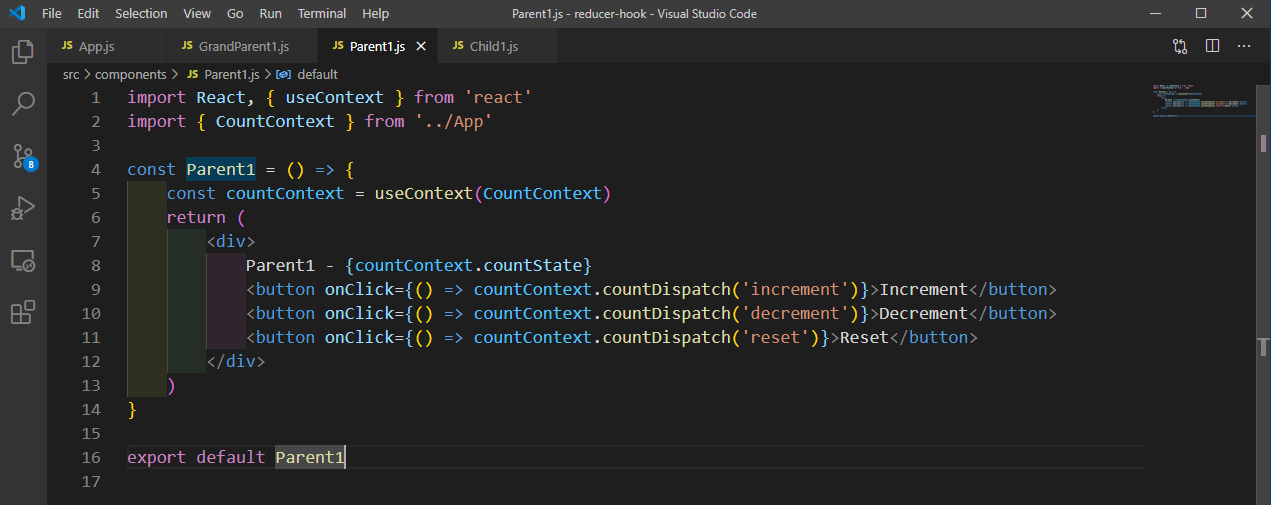Click the minimap code preview
This screenshot has height=505, width=1271.
tap(1199, 102)
